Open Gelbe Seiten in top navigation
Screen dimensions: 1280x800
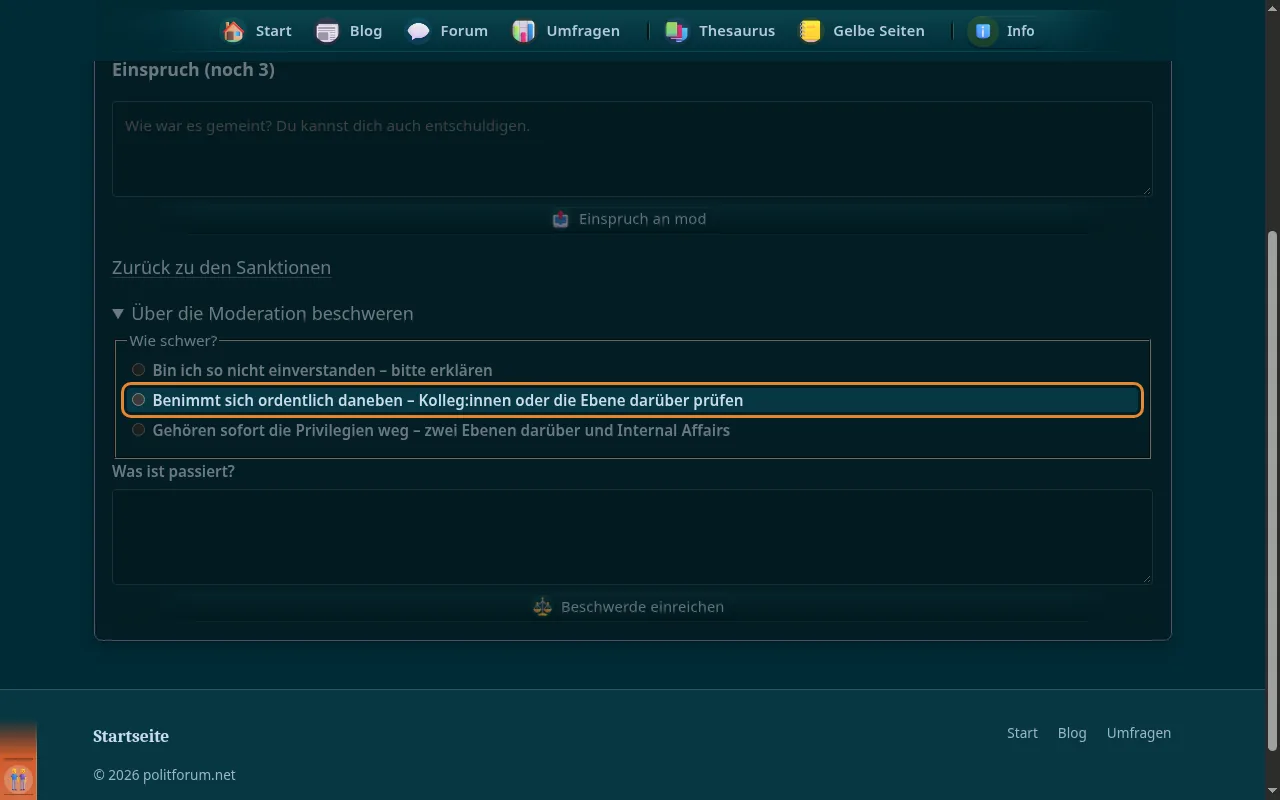862,31
